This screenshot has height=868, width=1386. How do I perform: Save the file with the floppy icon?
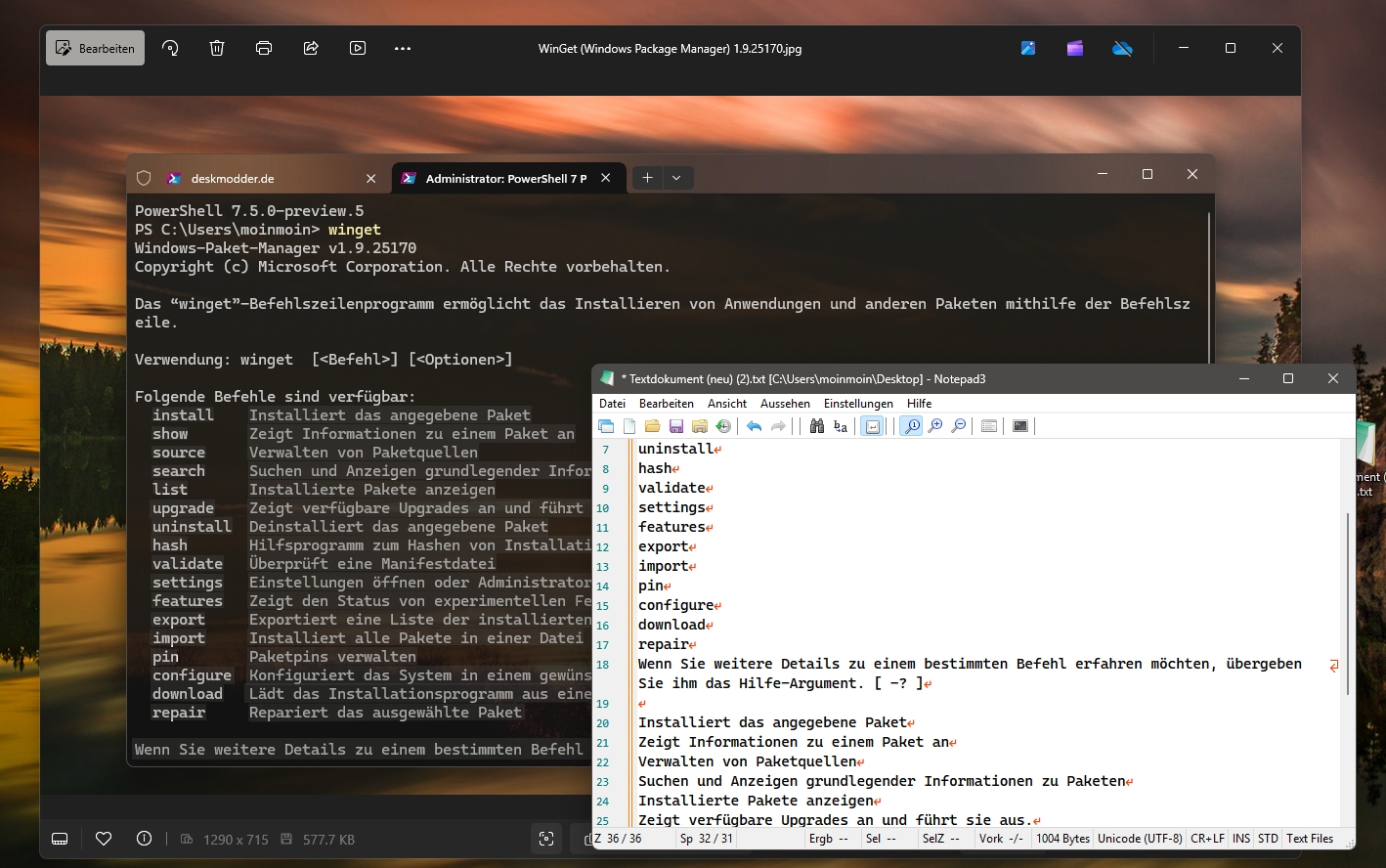(676, 426)
